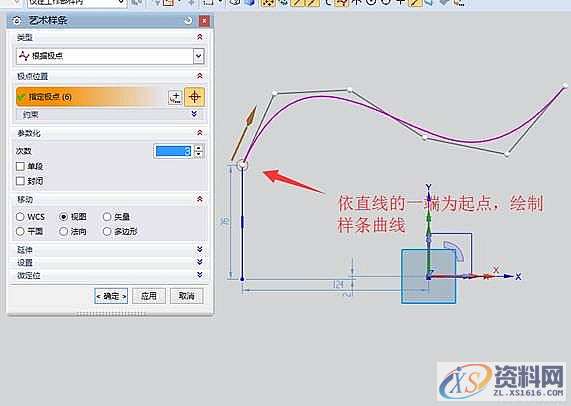Click the 确定 button
This screenshot has width=571, height=406.
tap(111, 296)
